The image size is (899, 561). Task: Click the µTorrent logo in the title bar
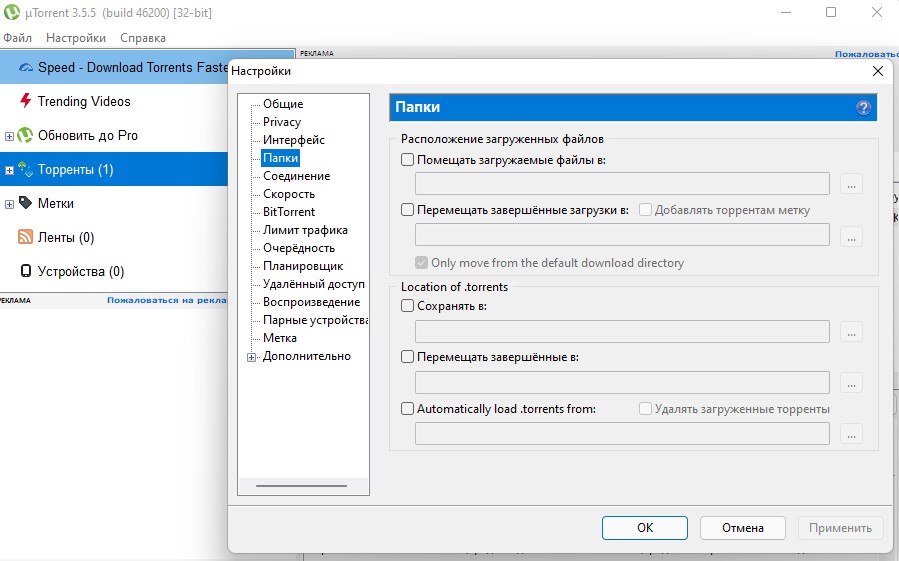(11, 12)
